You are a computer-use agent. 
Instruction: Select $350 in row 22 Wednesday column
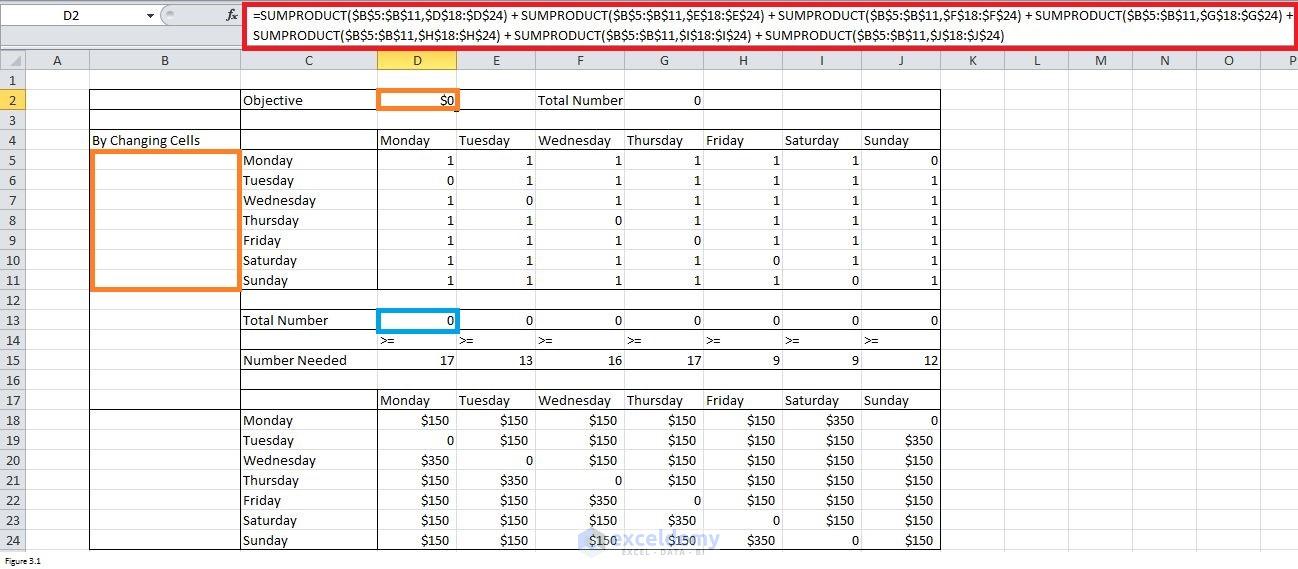tap(580, 500)
